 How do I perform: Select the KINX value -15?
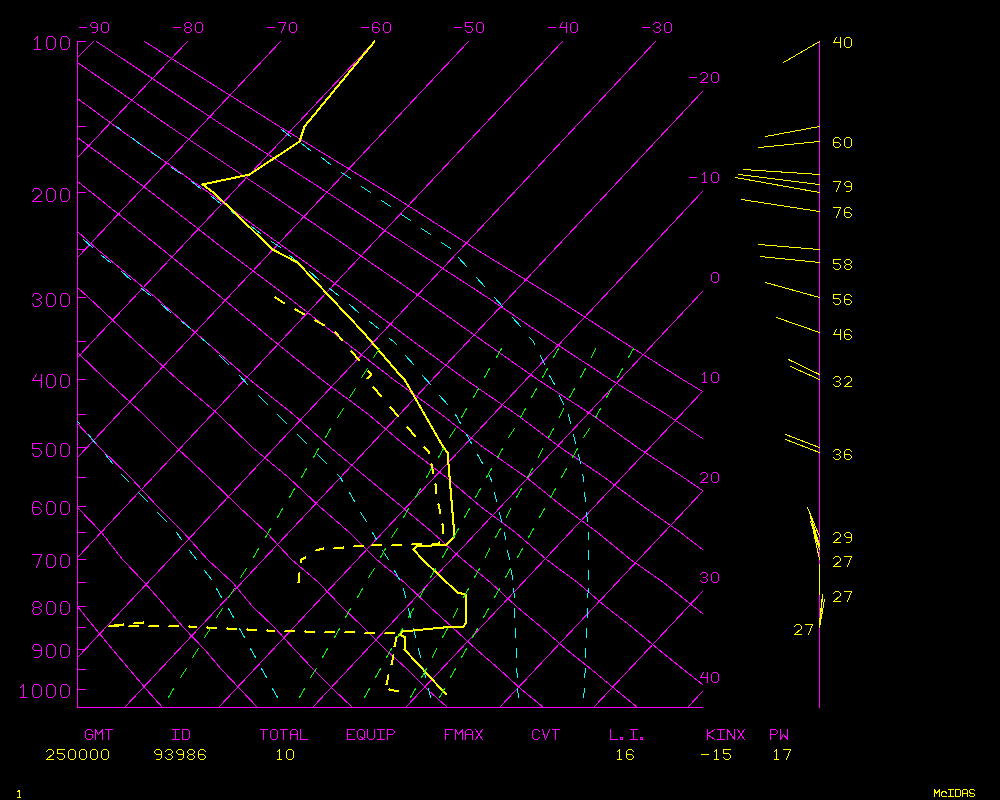click(x=715, y=755)
